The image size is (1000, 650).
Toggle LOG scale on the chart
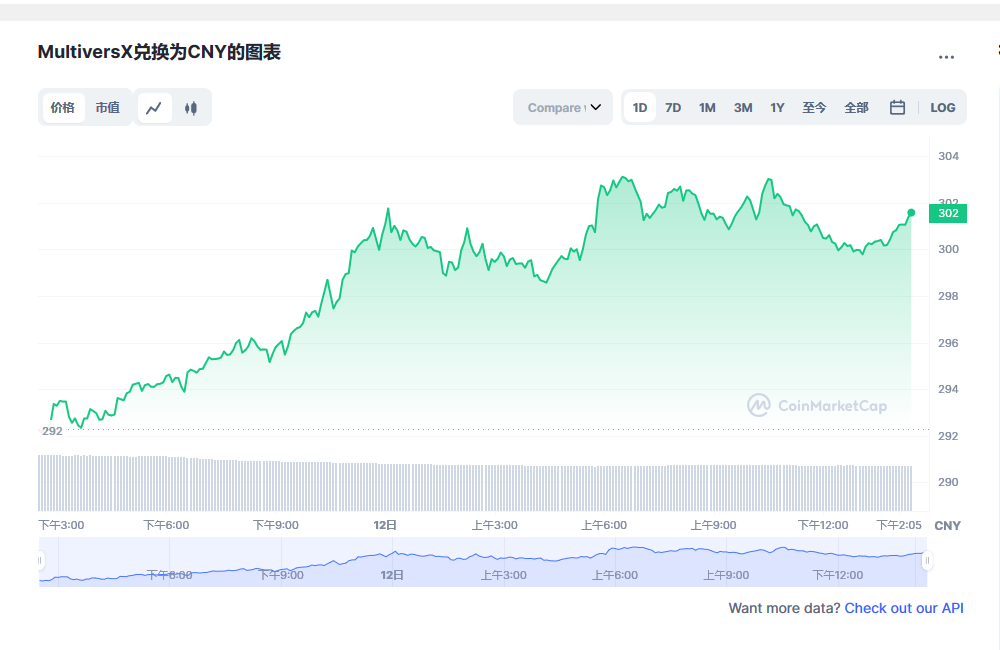pyautogui.click(x=943, y=107)
